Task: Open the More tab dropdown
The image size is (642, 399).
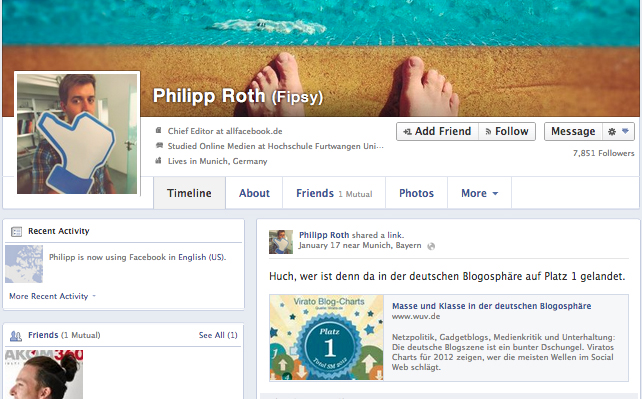Action: click(479, 193)
